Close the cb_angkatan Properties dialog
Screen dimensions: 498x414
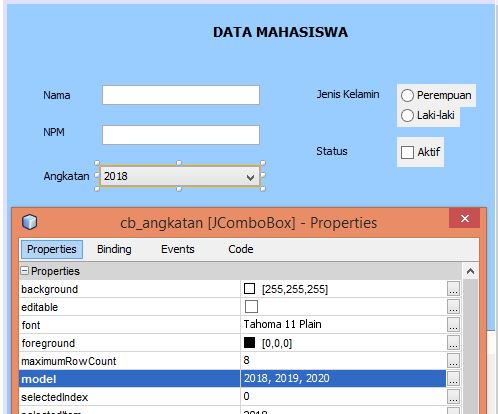click(465, 219)
